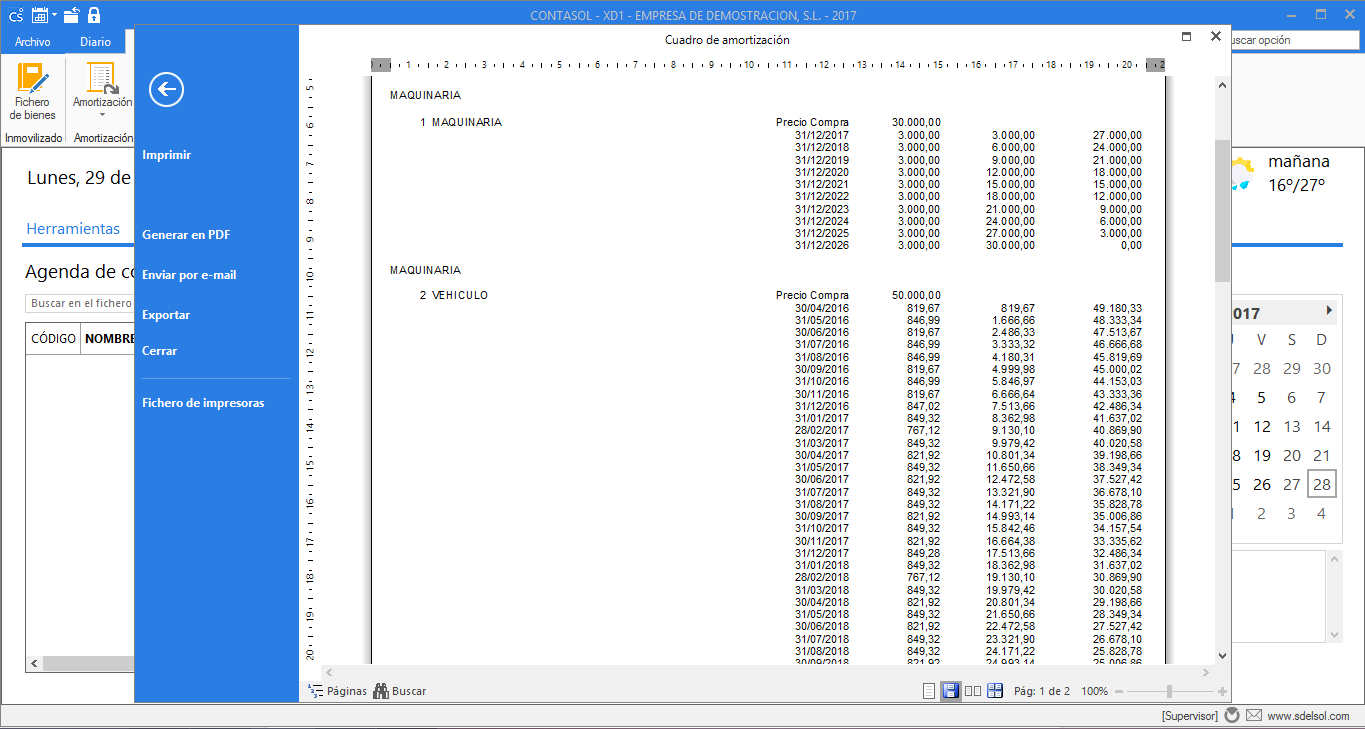Click the 'Pág: 1 de 2' indicator
Screen dimensions: 1365x729
1042,692
